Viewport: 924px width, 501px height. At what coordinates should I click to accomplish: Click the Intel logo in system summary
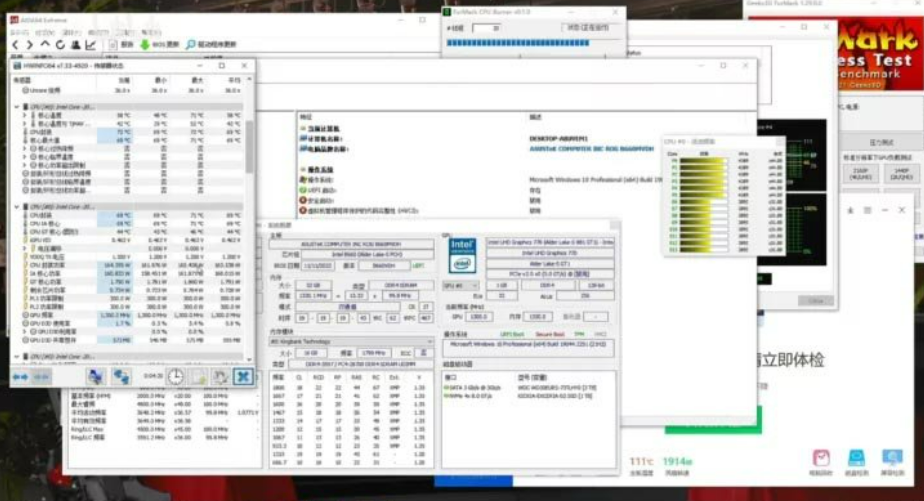point(462,255)
